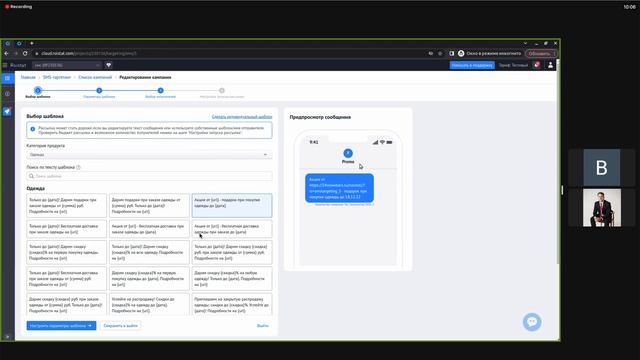This screenshot has height=360, width=640.
Task: Open the tab search chevron in the browser title bar
Action: (x=525, y=43)
